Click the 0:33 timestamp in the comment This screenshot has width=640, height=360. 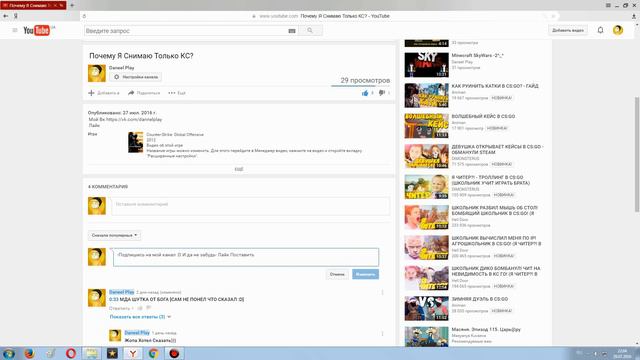[113, 300]
